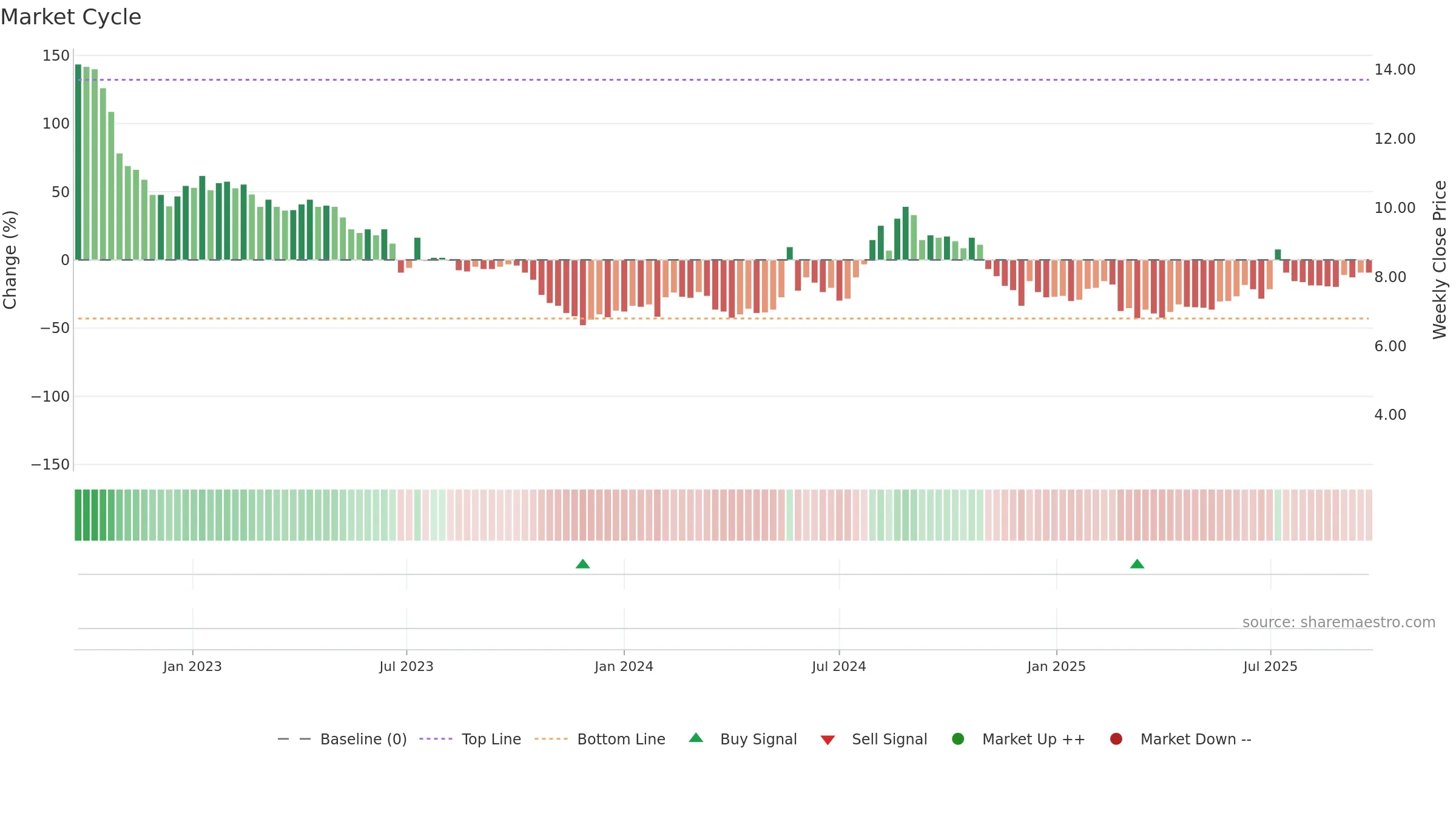The height and width of the screenshot is (819, 1456).
Task: Click the darkest green heat strip cell at start
Action: [x=78, y=515]
